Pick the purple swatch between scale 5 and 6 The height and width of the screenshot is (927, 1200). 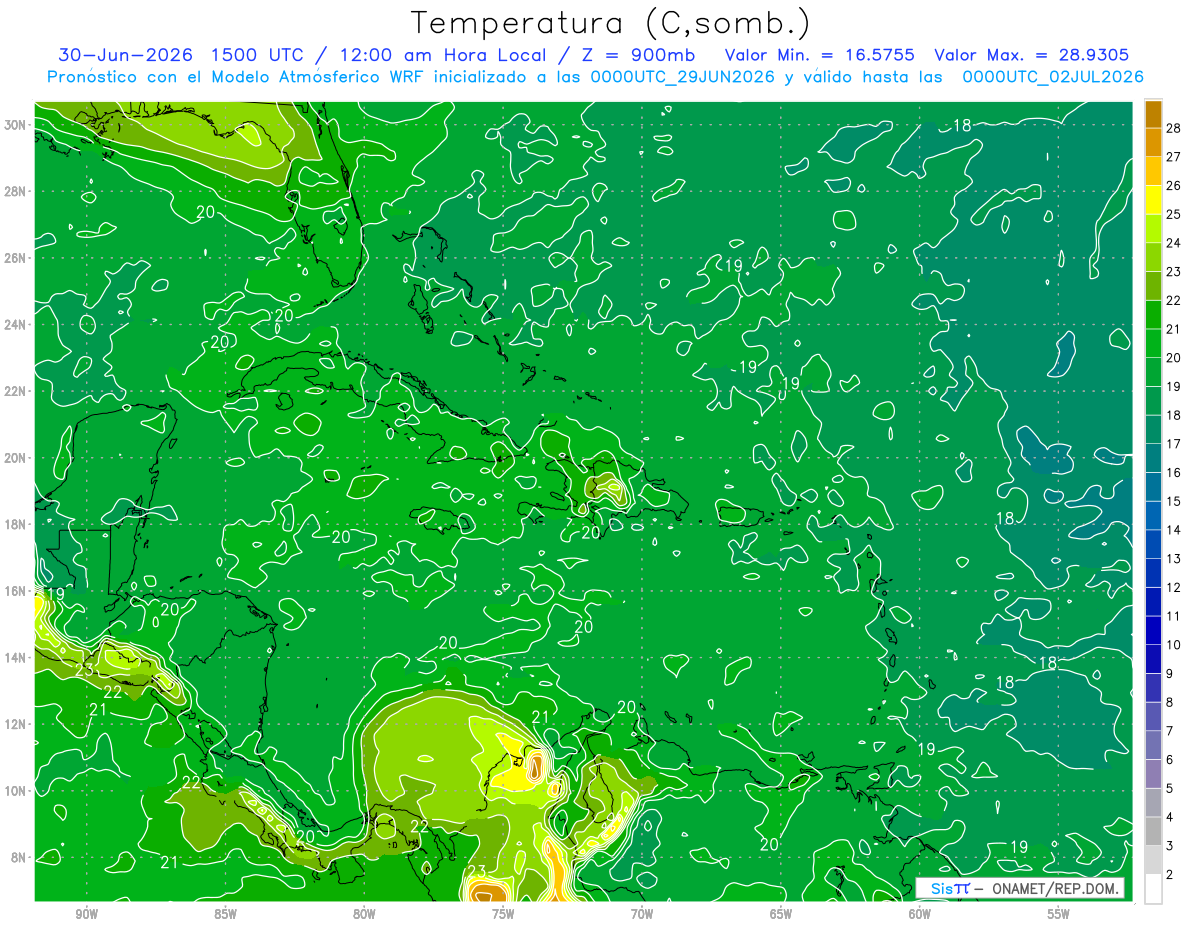pos(1153,773)
